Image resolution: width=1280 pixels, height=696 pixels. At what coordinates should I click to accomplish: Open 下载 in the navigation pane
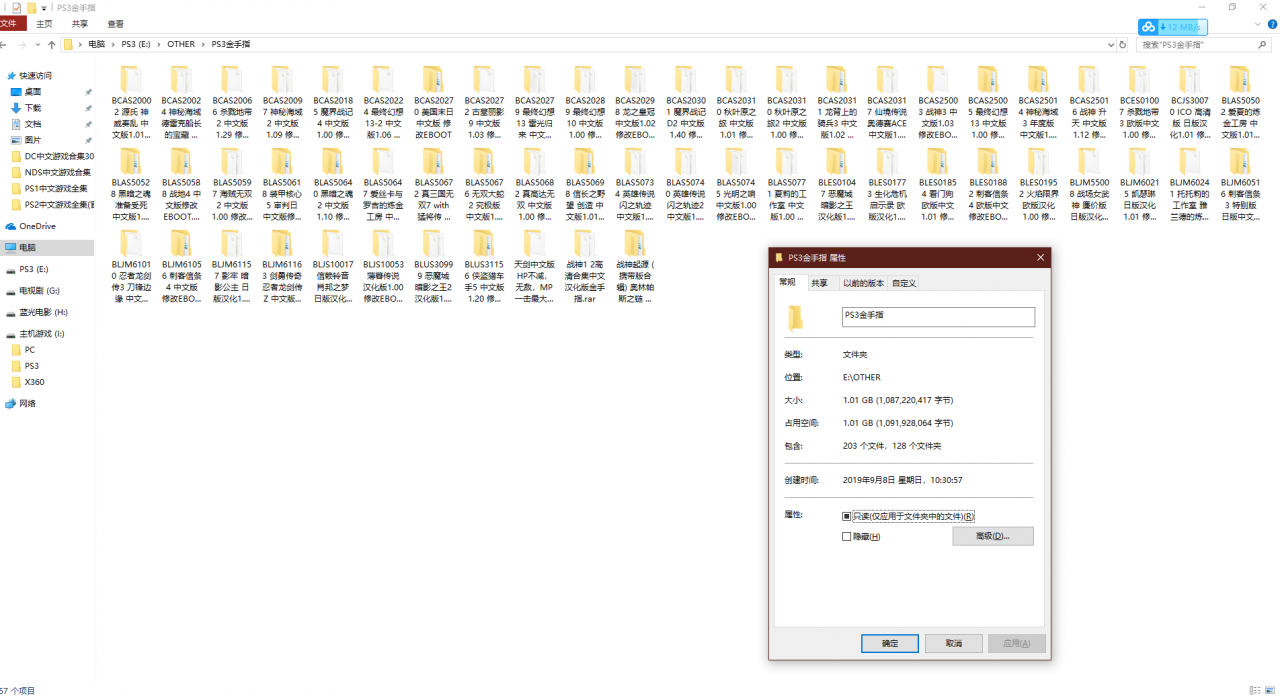coord(33,107)
